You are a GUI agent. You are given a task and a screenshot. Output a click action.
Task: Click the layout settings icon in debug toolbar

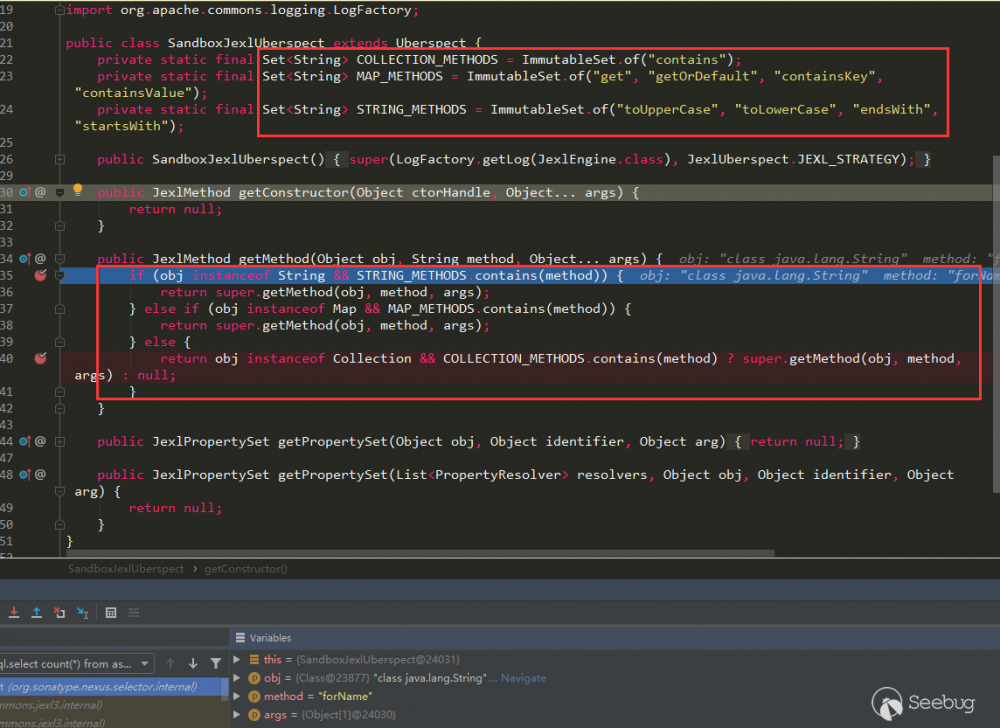[133, 612]
